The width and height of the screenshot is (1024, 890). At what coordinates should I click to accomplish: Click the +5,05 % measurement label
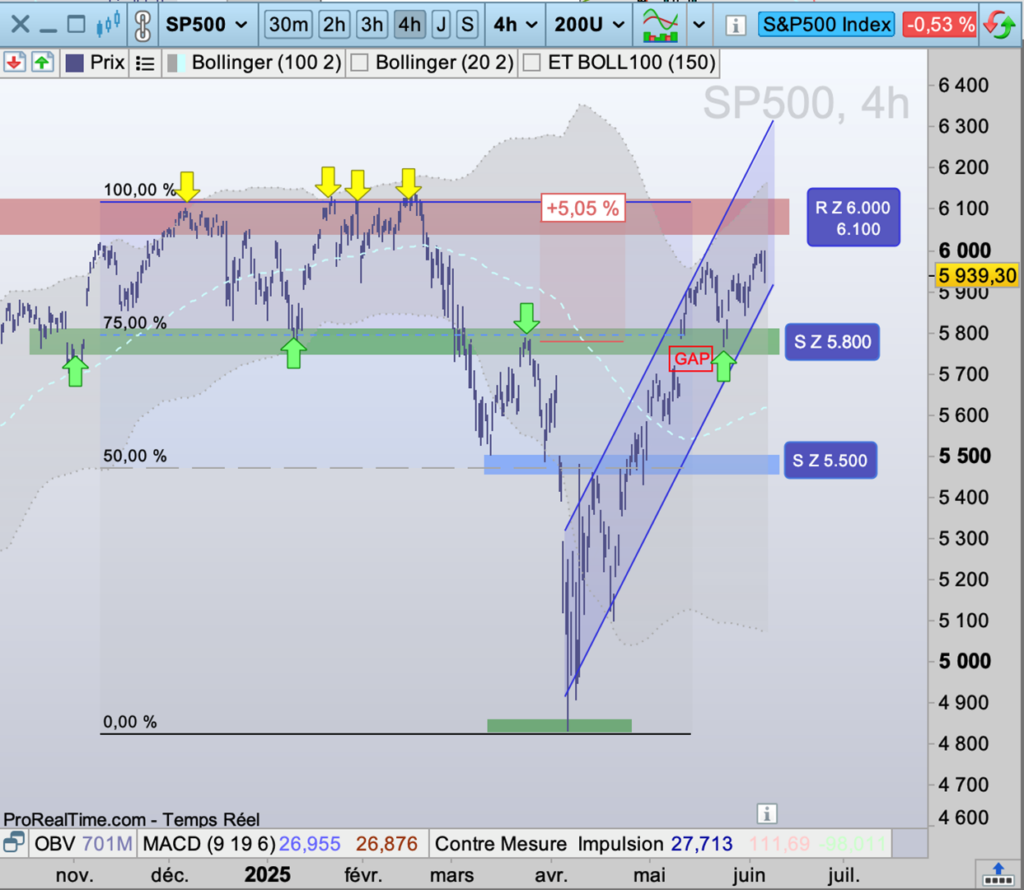click(x=583, y=208)
